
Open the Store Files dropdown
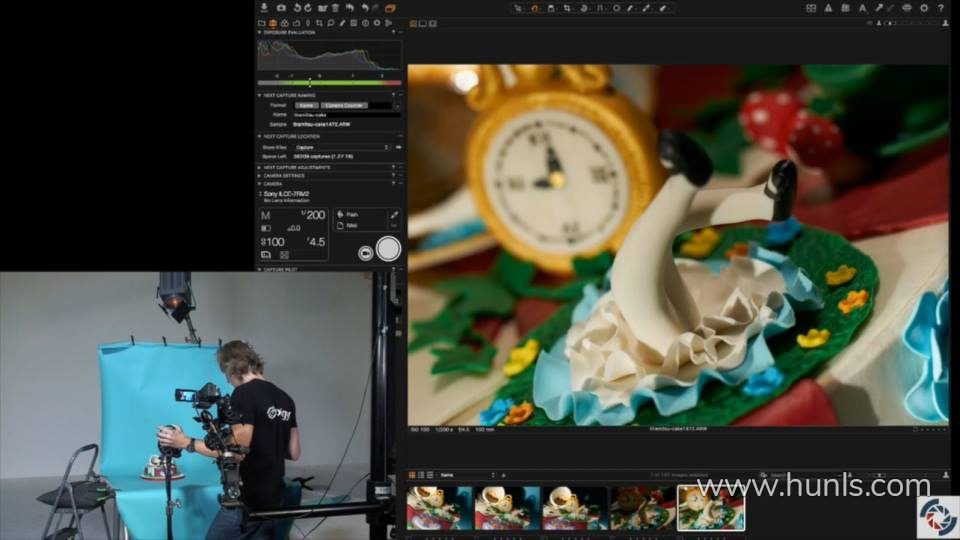[342, 148]
